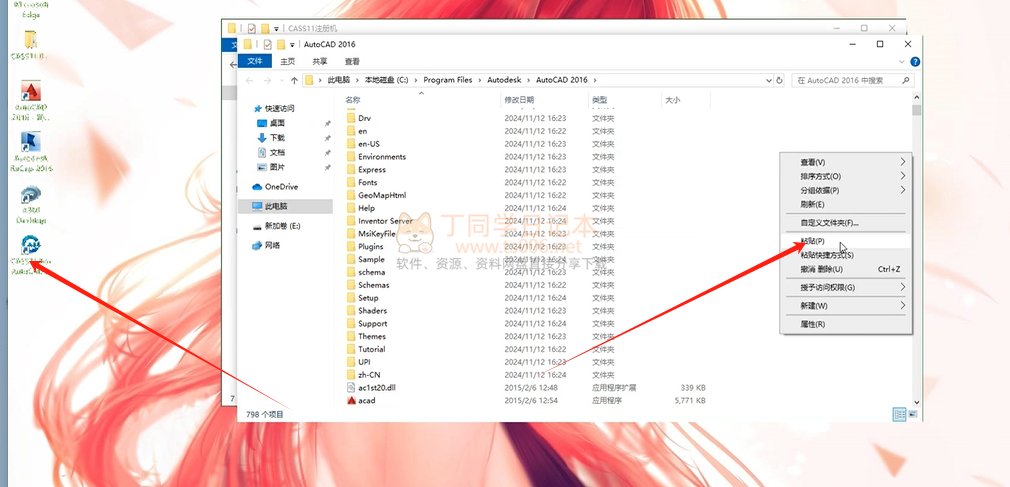Sort by the Type (类型) column header
The image size is (1010, 487).
600,100
